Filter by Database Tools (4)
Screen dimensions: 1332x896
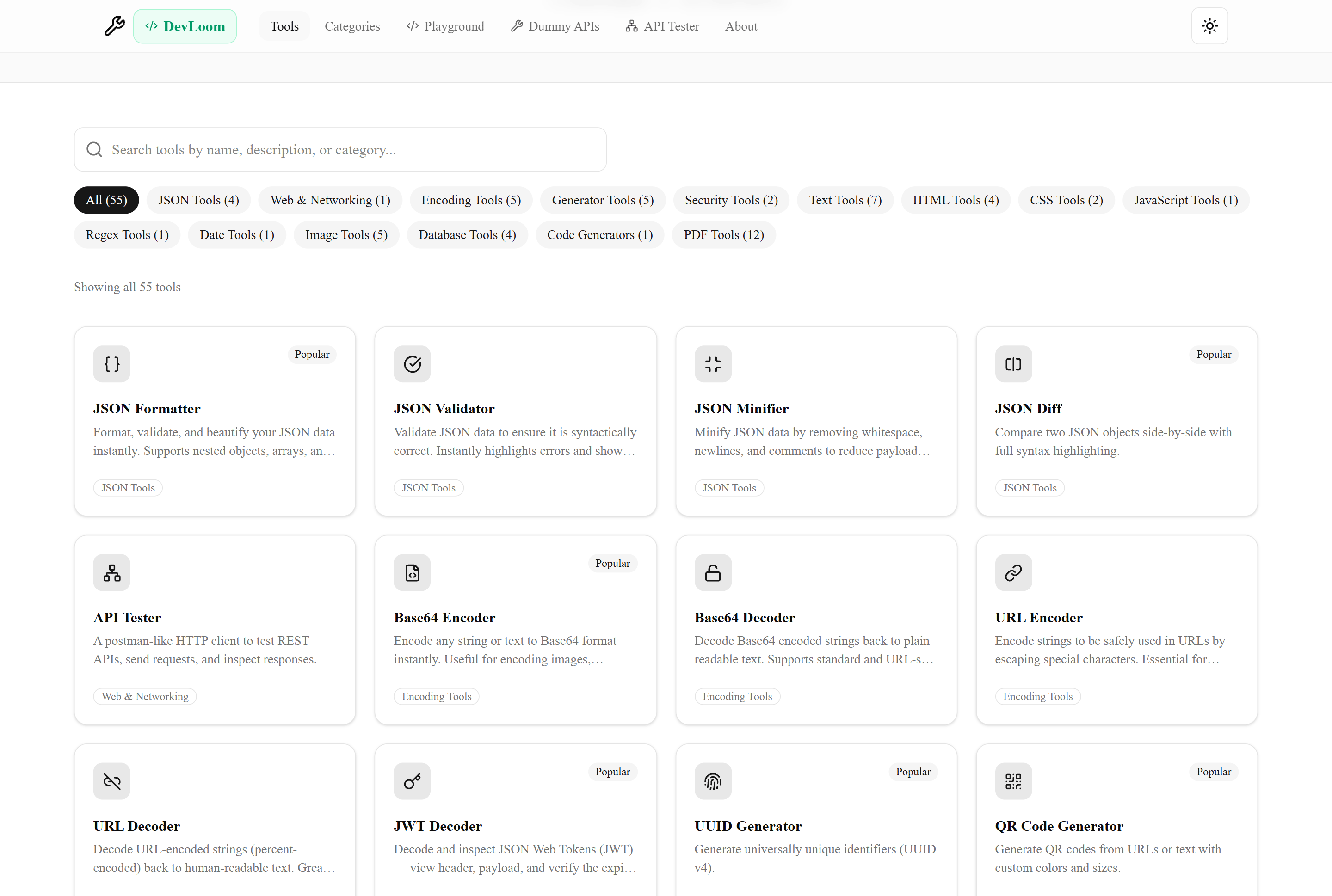[467, 235]
